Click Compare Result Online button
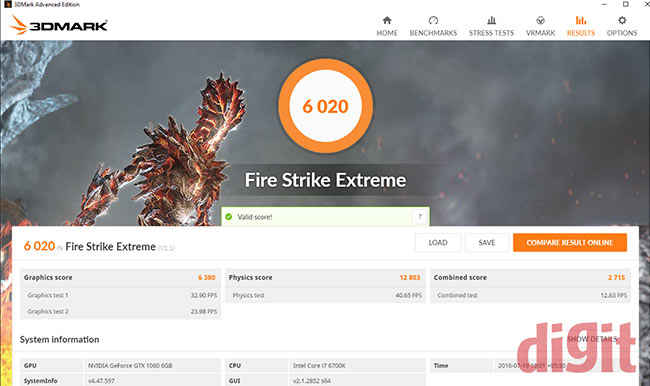 pyautogui.click(x=570, y=243)
